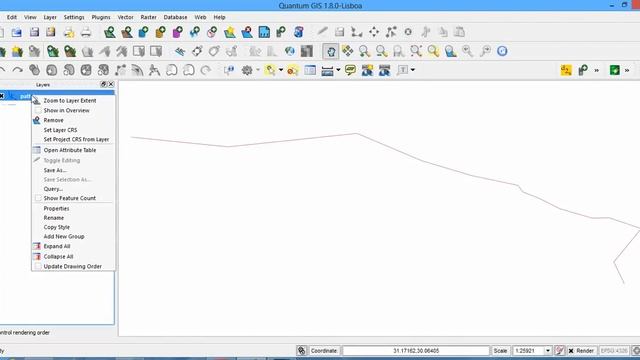Click the Node Tool icon
The width and height of the screenshot is (640, 360).
pyautogui.click(x=391, y=32)
